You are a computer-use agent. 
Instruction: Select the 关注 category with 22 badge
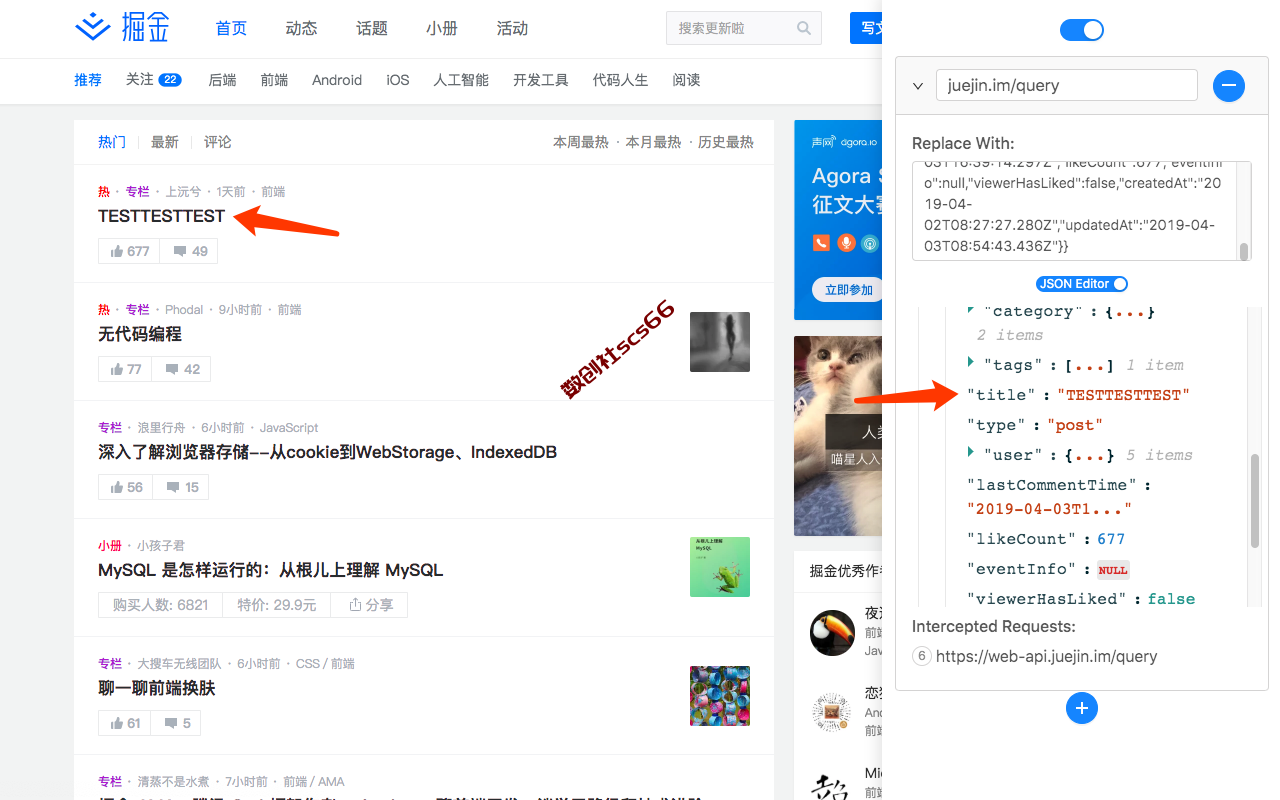pos(154,80)
